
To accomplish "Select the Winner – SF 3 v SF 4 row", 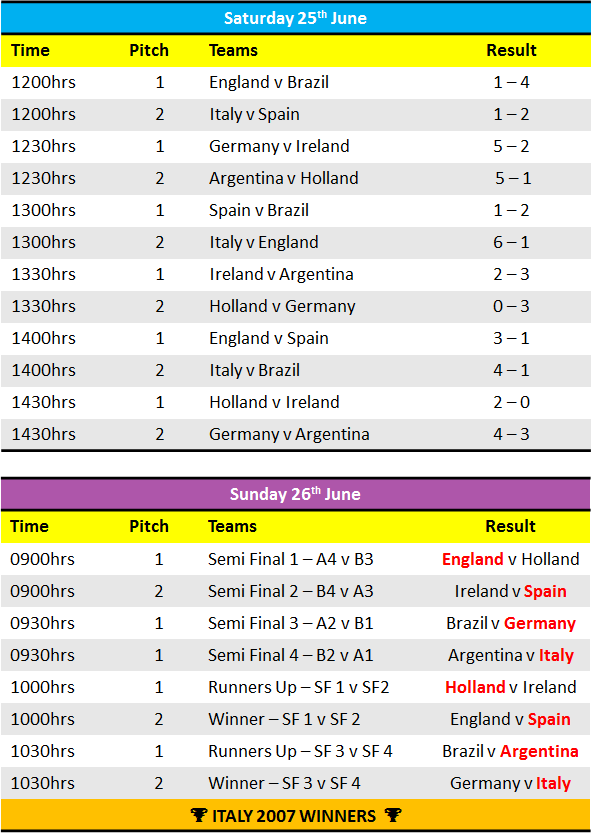I will point(296,783).
